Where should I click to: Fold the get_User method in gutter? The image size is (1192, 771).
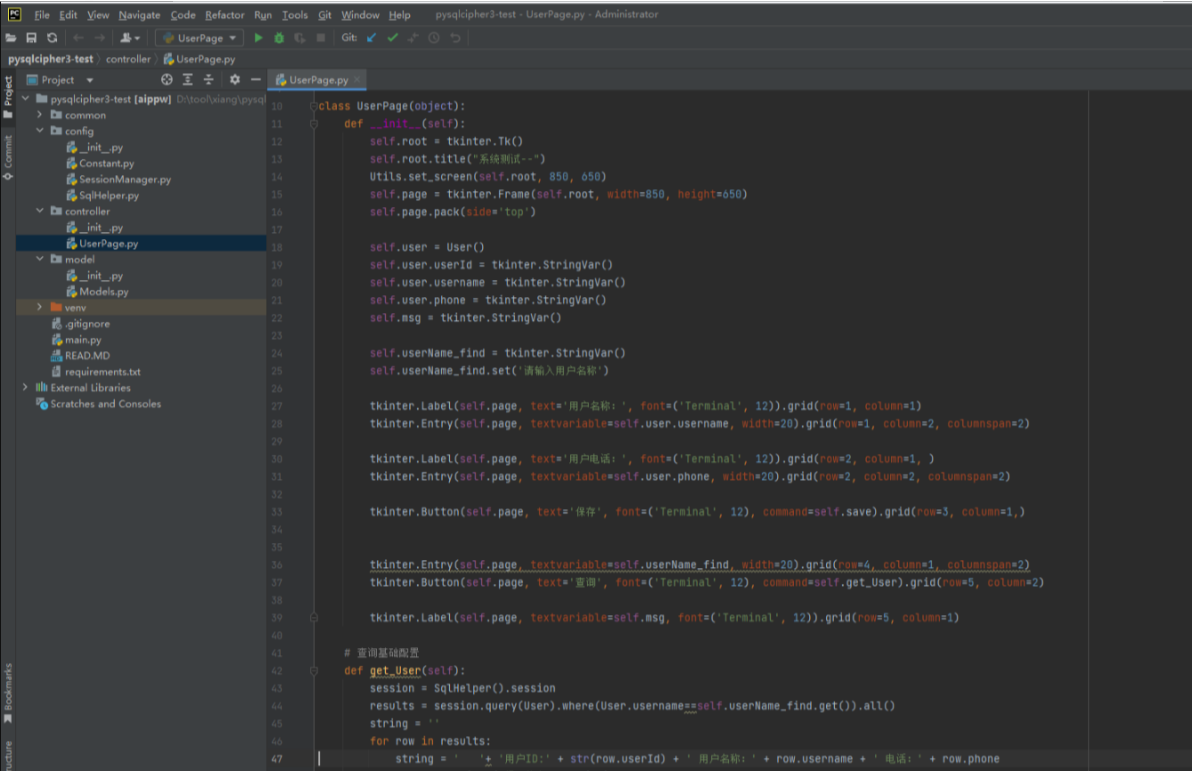pyautogui.click(x=313, y=671)
